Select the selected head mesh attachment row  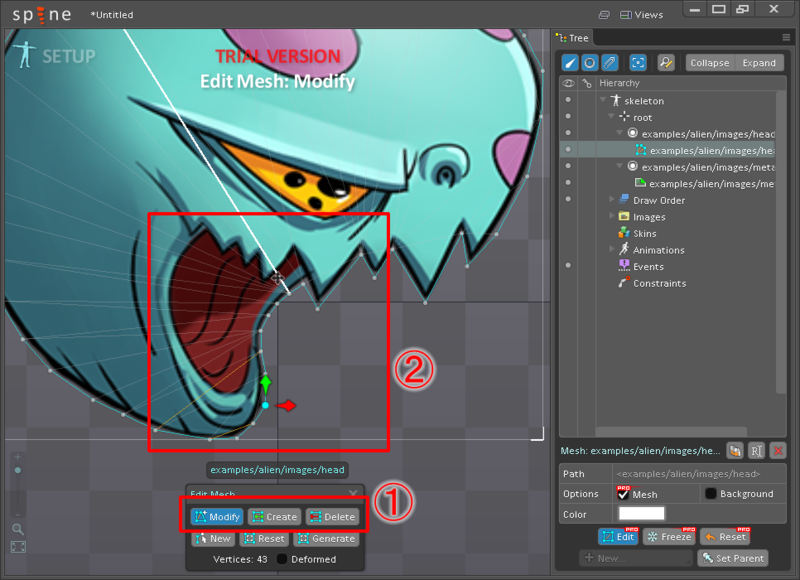click(667, 149)
